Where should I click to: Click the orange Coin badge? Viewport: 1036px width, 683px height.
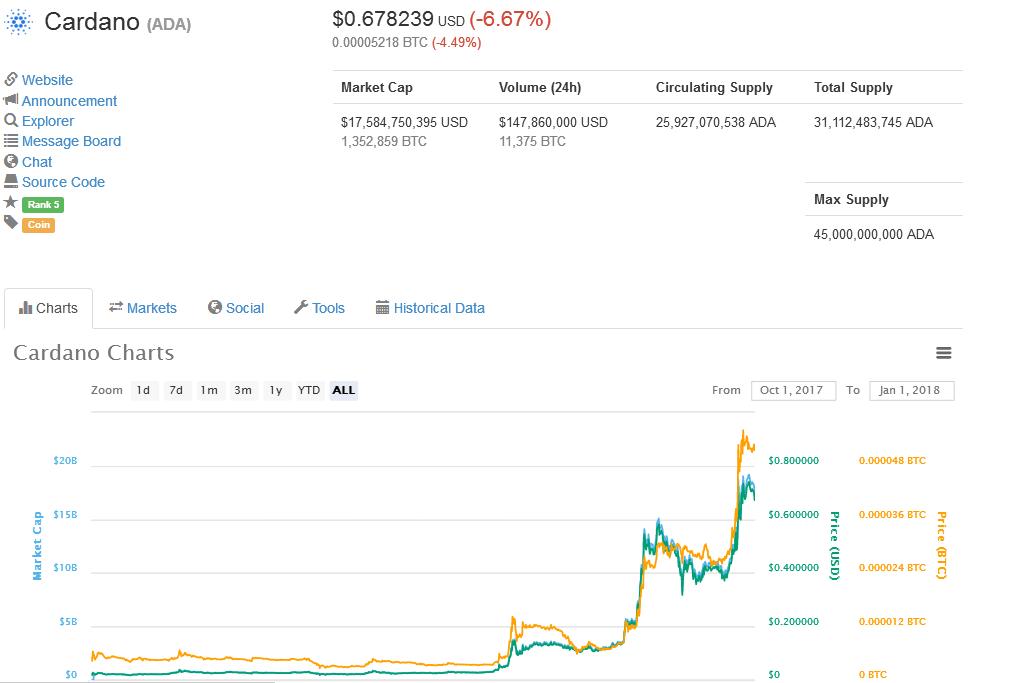(38, 225)
